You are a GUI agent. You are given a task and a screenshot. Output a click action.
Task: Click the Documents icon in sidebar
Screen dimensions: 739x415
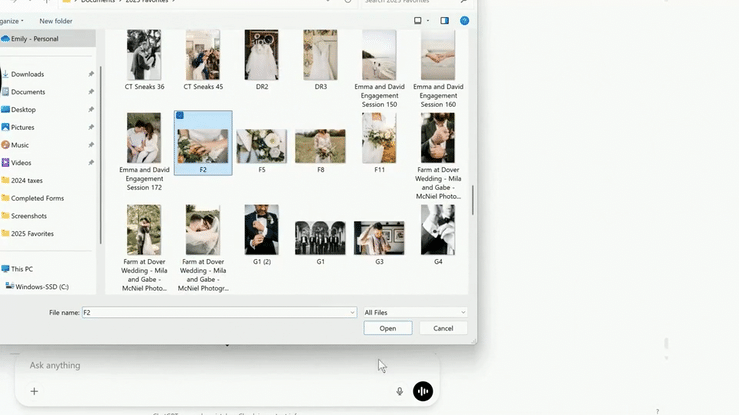coord(5,92)
